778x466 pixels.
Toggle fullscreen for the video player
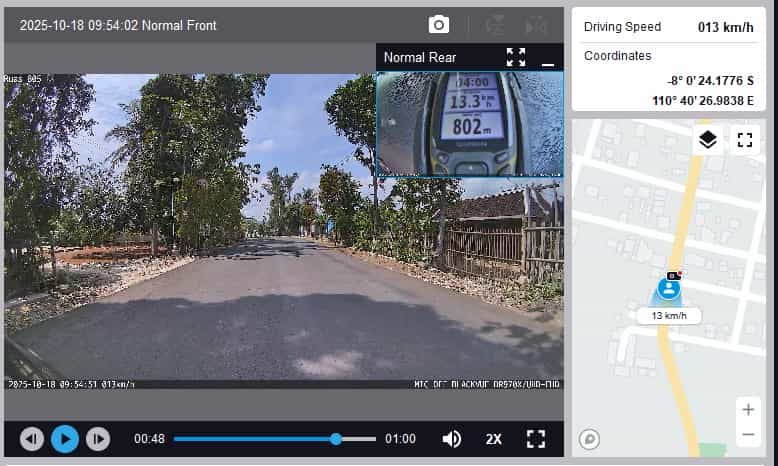[x=536, y=438]
